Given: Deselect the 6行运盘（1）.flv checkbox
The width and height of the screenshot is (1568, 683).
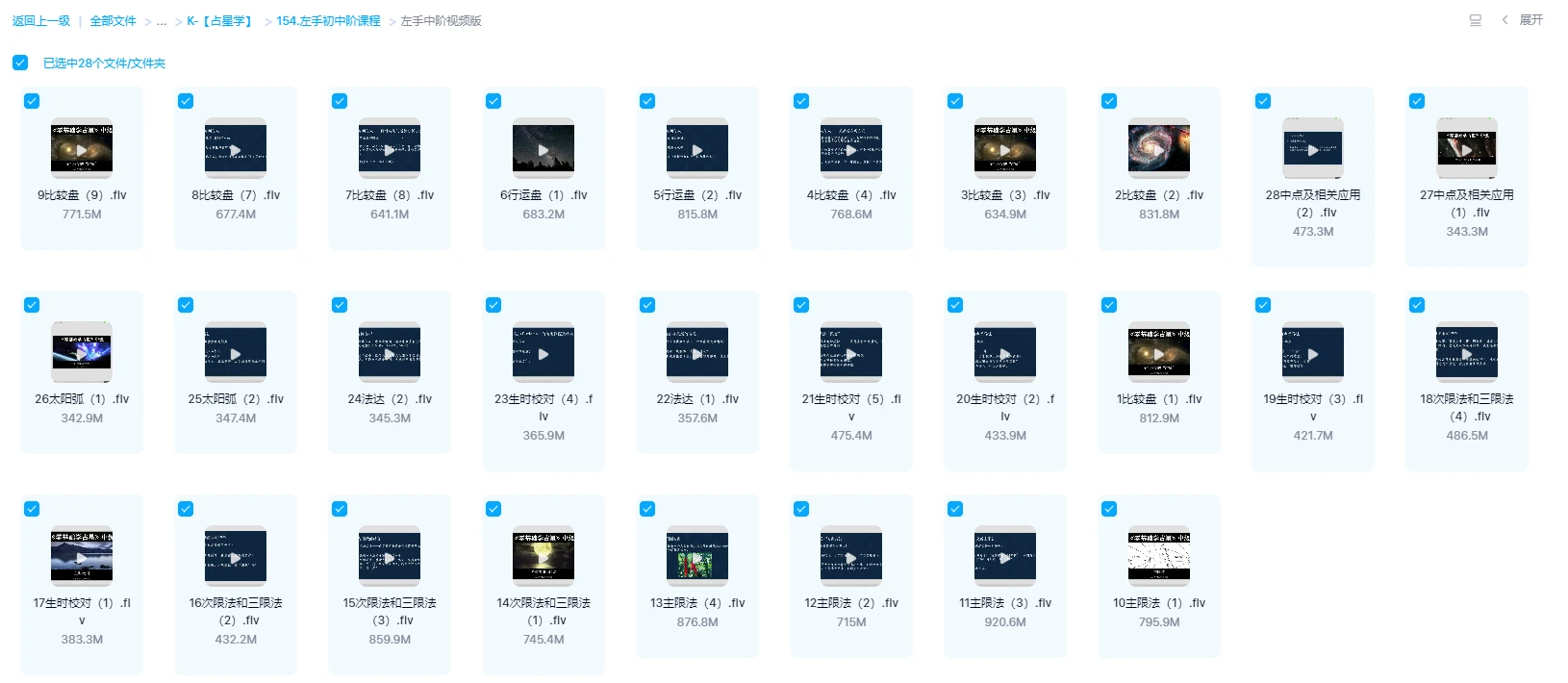Looking at the screenshot, I should [493, 101].
